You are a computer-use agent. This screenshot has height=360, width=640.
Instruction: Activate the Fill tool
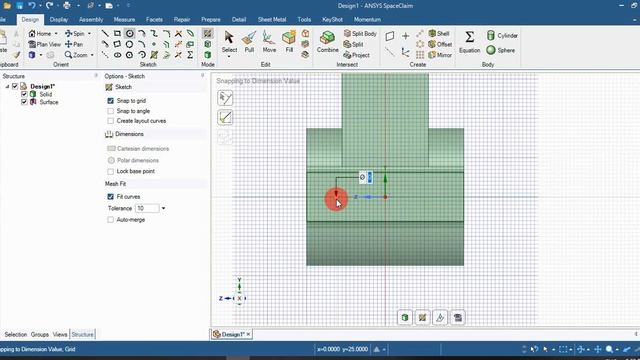tap(289, 42)
